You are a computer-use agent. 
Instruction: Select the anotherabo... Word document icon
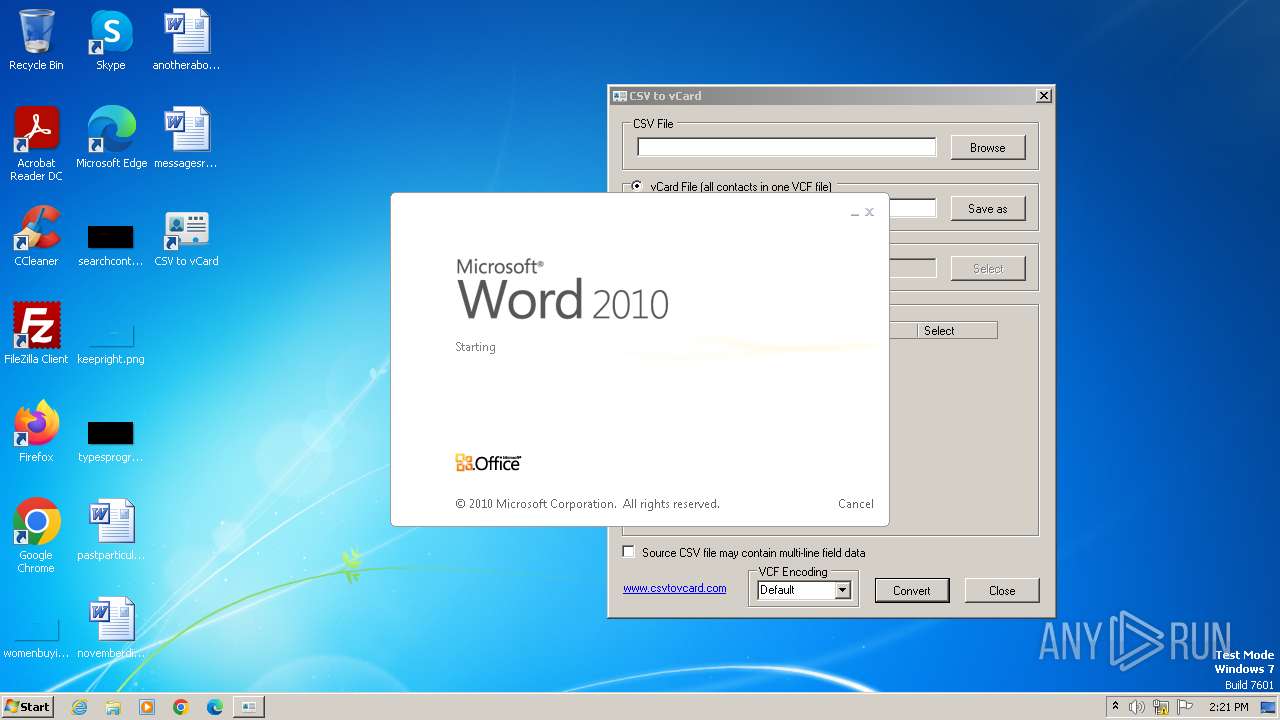[186, 40]
